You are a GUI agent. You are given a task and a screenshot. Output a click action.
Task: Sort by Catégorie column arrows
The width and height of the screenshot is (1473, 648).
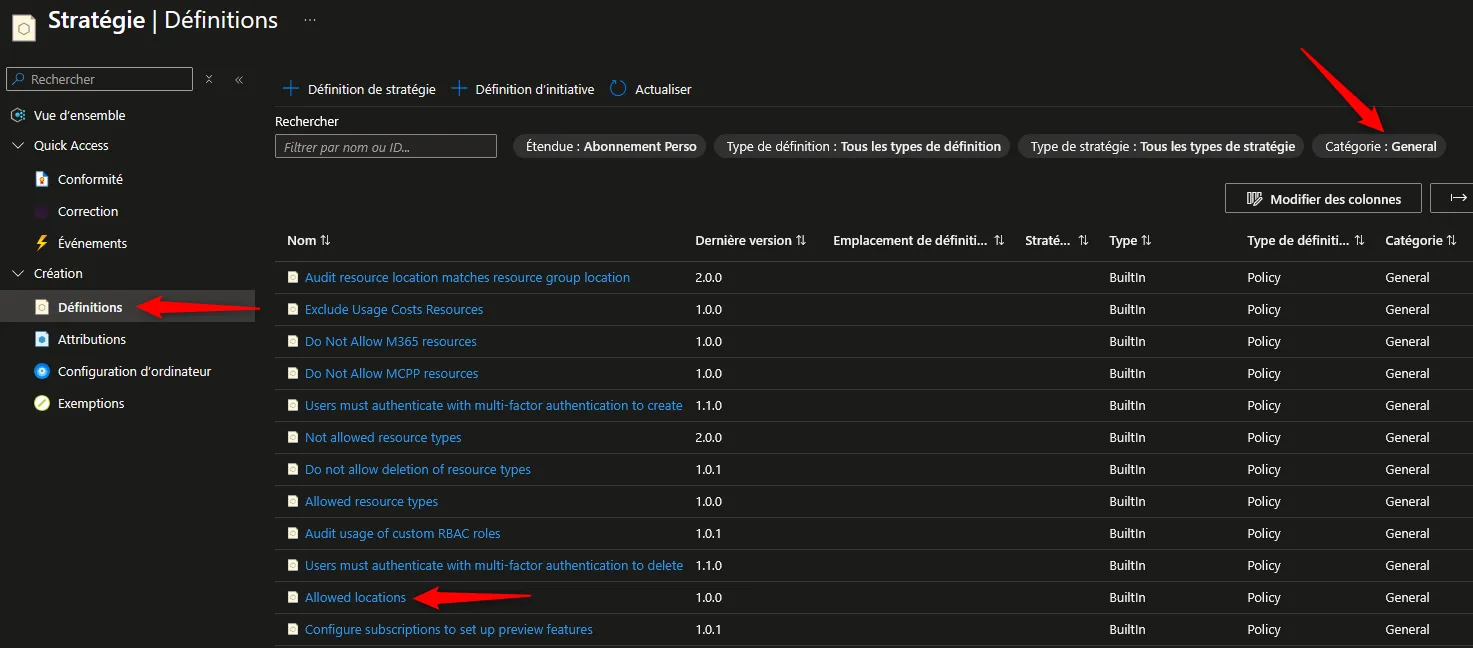pyautogui.click(x=1451, y=241)
